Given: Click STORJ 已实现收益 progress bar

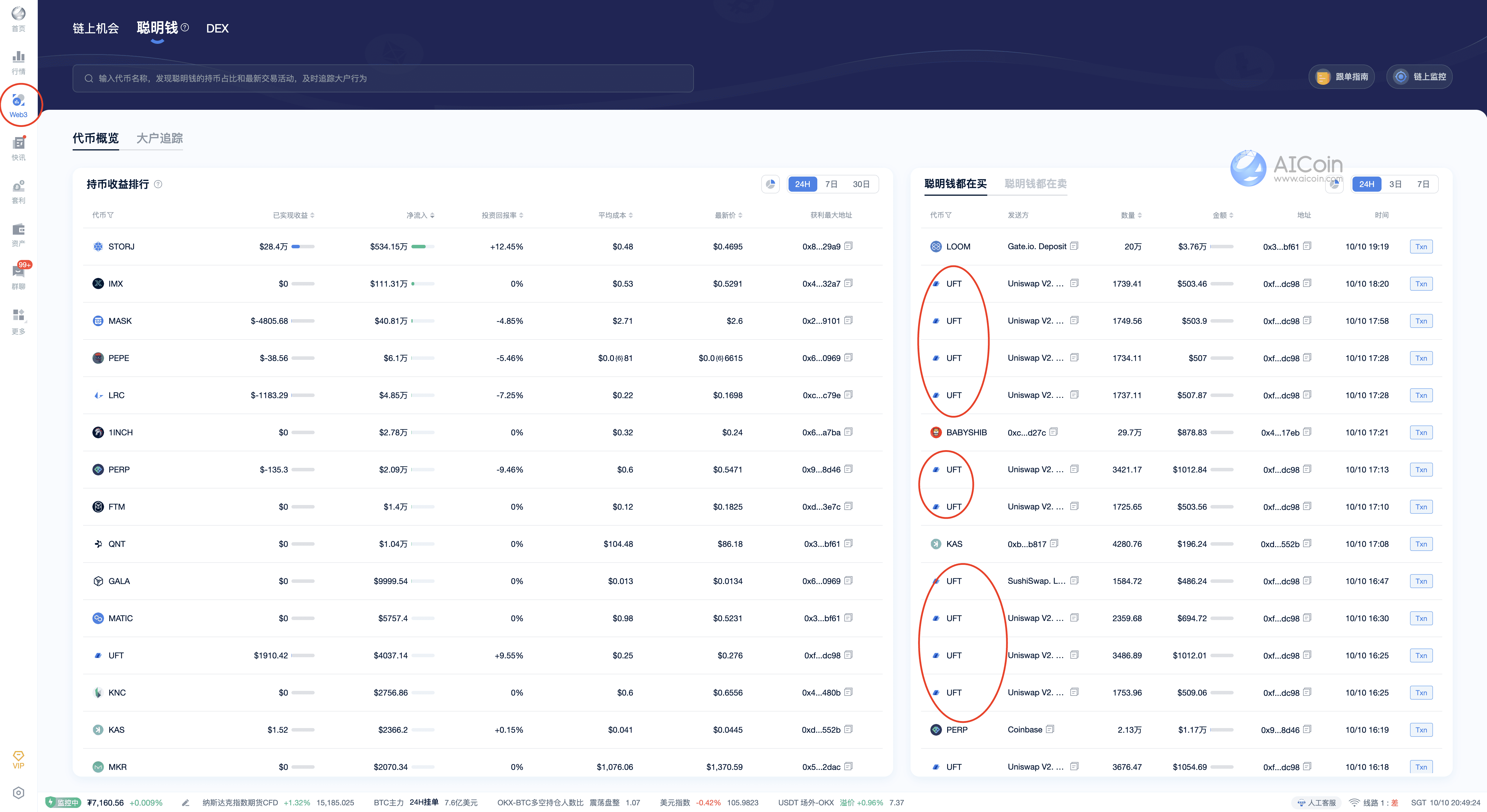Looking at the screenshot, I should (x=303, y=247).
